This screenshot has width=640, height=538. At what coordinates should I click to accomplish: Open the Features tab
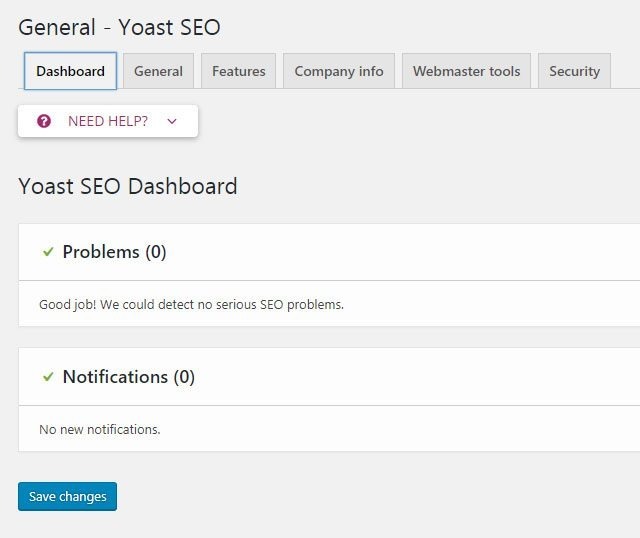click(x=239, y=71)
